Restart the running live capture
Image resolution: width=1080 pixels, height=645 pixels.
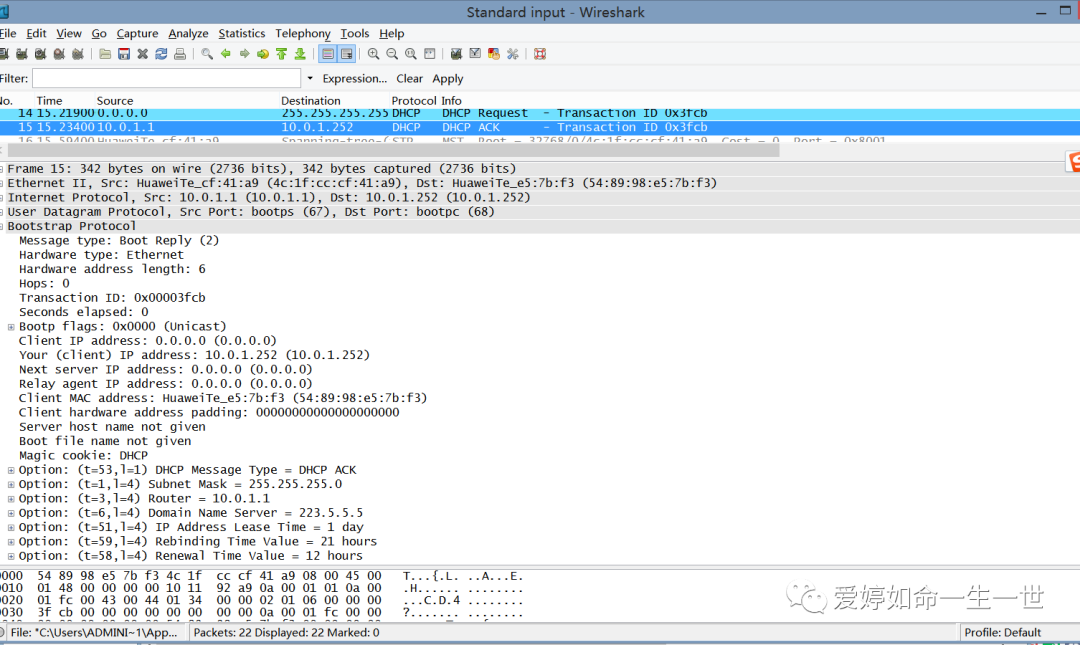click(78, 54)
